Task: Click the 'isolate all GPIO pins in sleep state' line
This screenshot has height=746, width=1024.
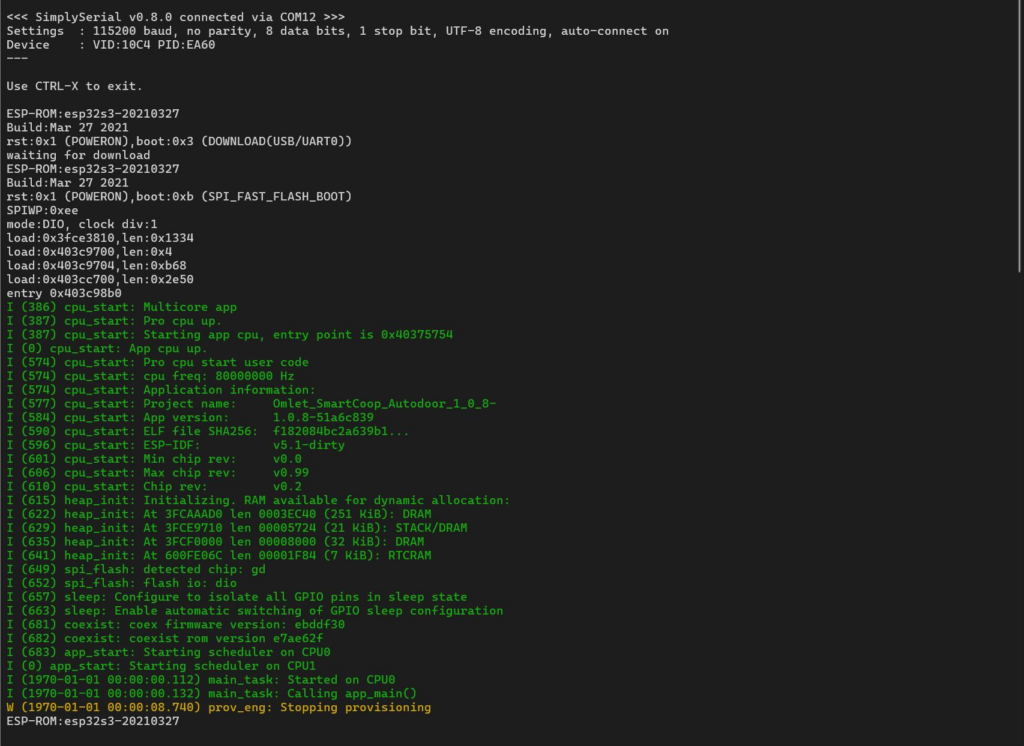Action: [237, 597]
